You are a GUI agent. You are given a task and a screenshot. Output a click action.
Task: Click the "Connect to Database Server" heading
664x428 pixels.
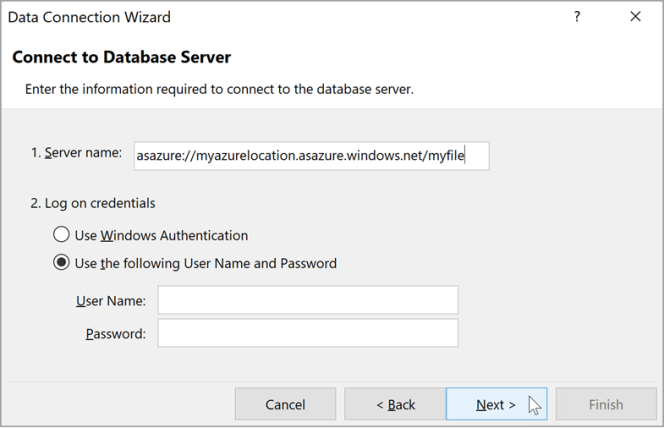[121, 57]
